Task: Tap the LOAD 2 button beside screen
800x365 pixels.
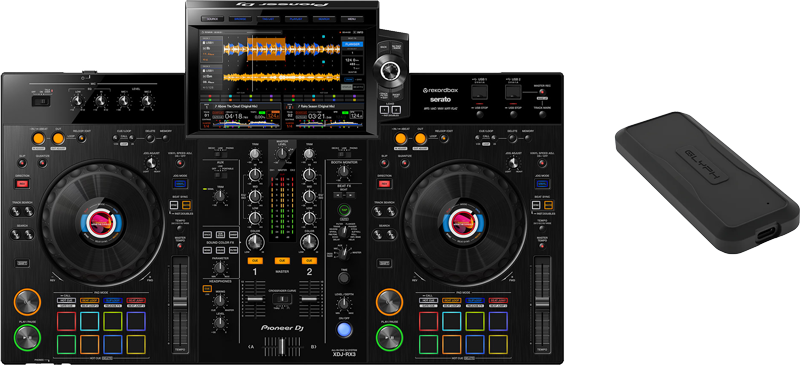Action: (396, 109)
